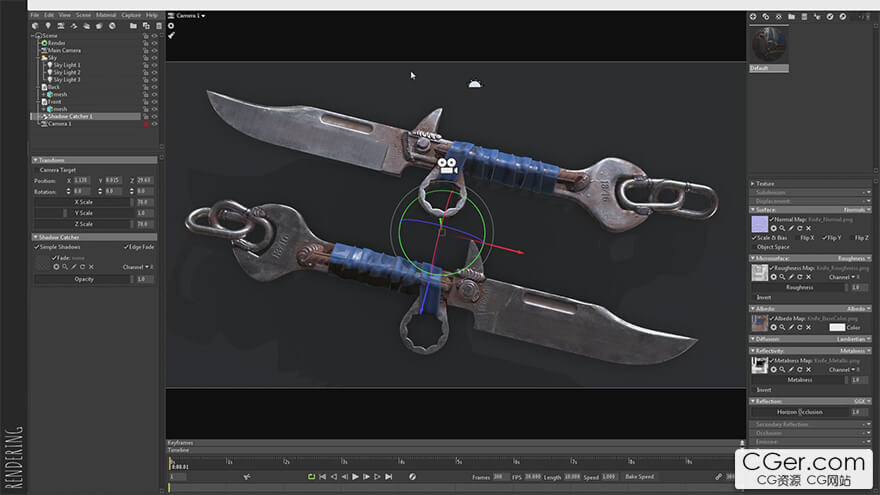Viewport: 880px width, 495px height.
Task: Open Microsurface Roughness model dropdown
Action: [854, 258]
